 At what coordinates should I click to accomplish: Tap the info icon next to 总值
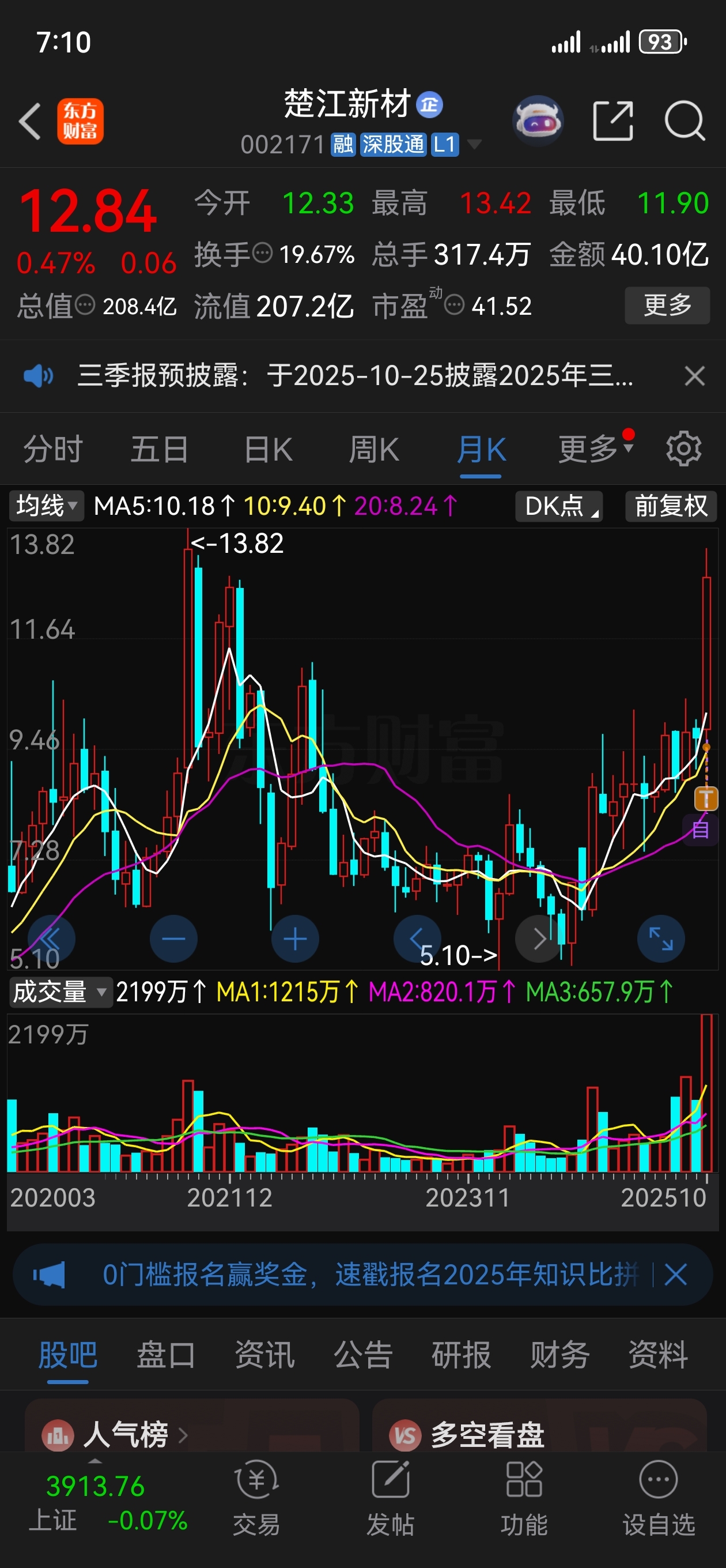(x=85, y=304)
